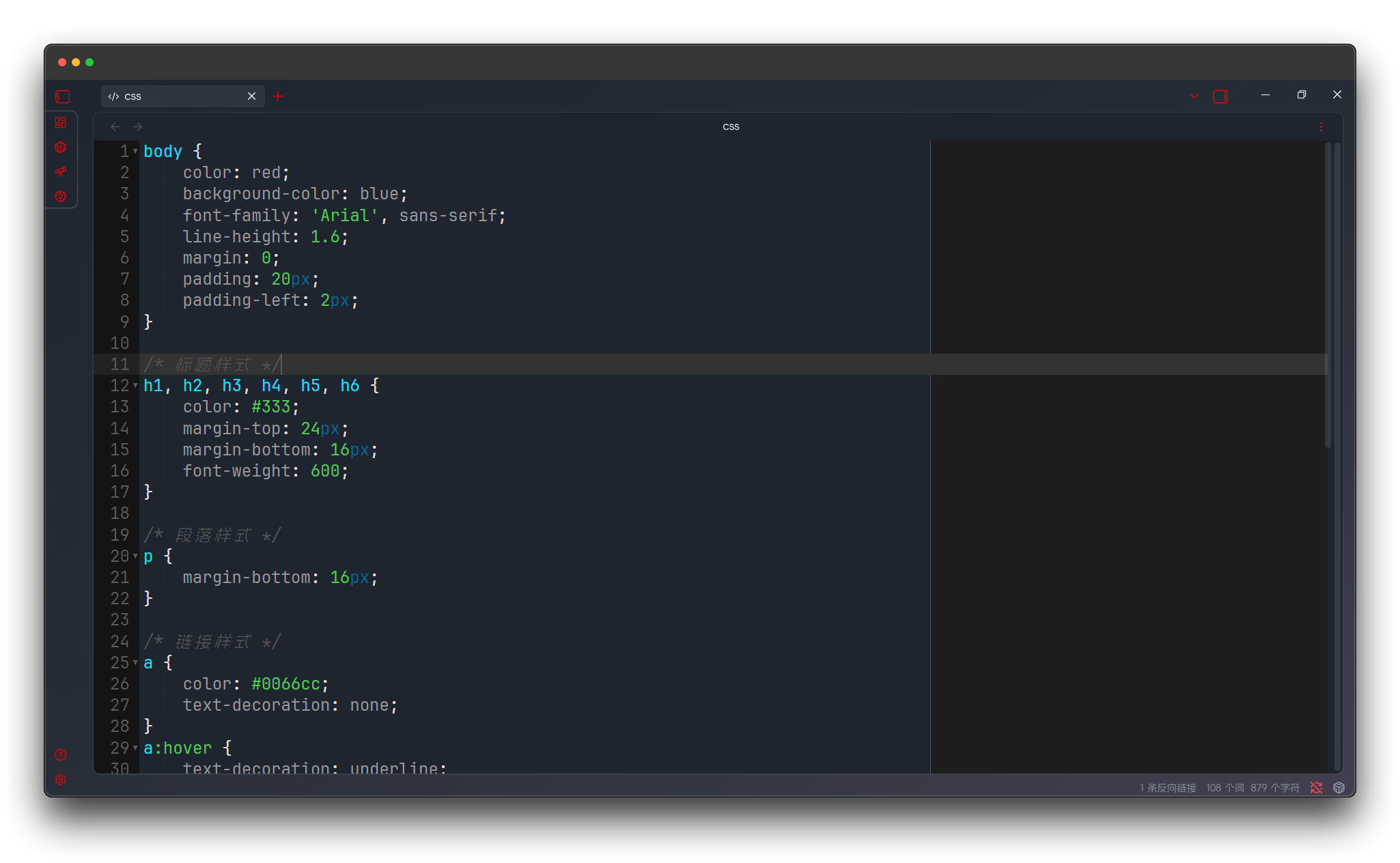The width and height of the screenshot is (1400, 863).
Task: Click the editor vertical scrollbar thumb
Action: pyautogui.click(x=1328, y=294)
